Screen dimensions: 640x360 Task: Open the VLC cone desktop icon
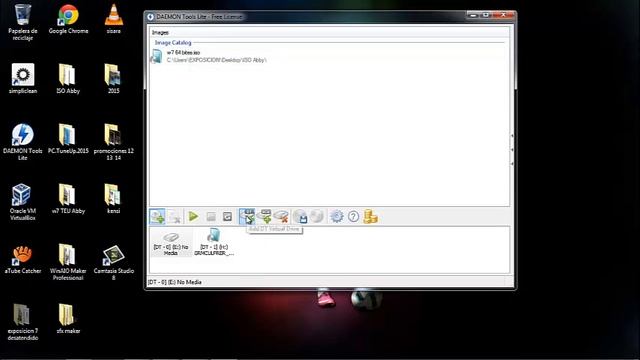coord(113,19)
